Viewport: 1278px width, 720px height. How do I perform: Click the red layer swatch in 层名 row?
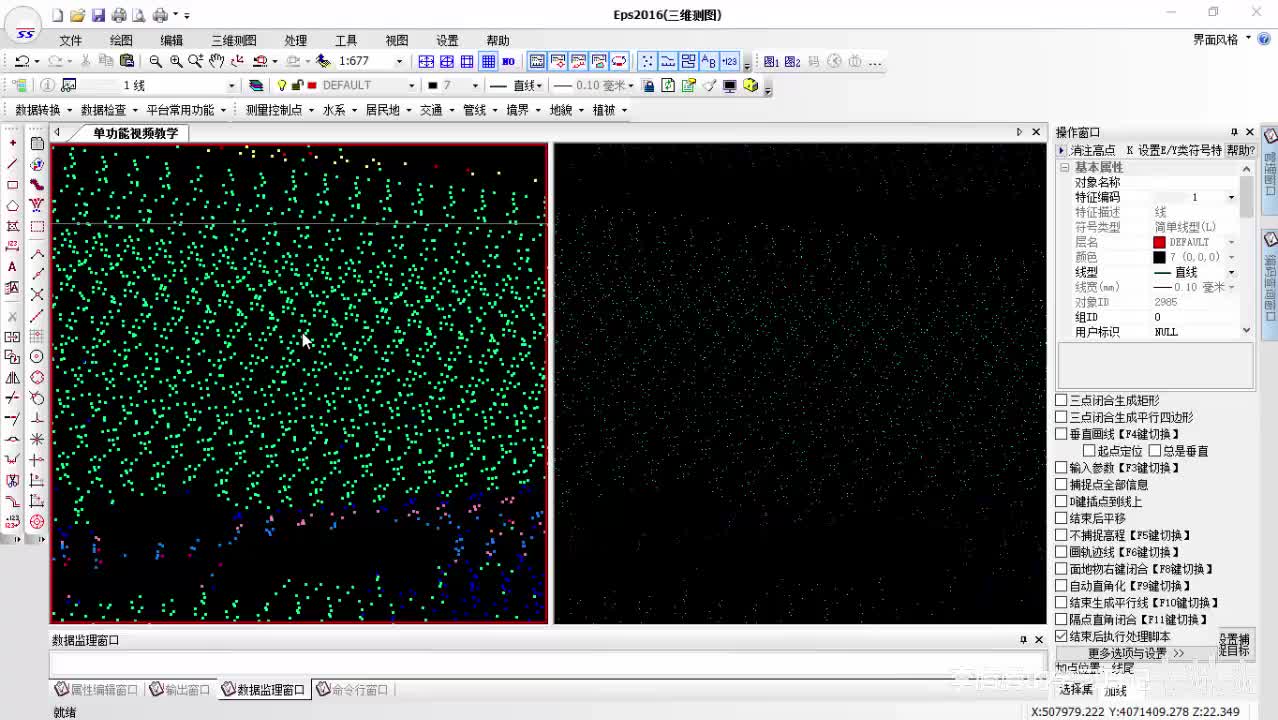tap(1159, 242)
